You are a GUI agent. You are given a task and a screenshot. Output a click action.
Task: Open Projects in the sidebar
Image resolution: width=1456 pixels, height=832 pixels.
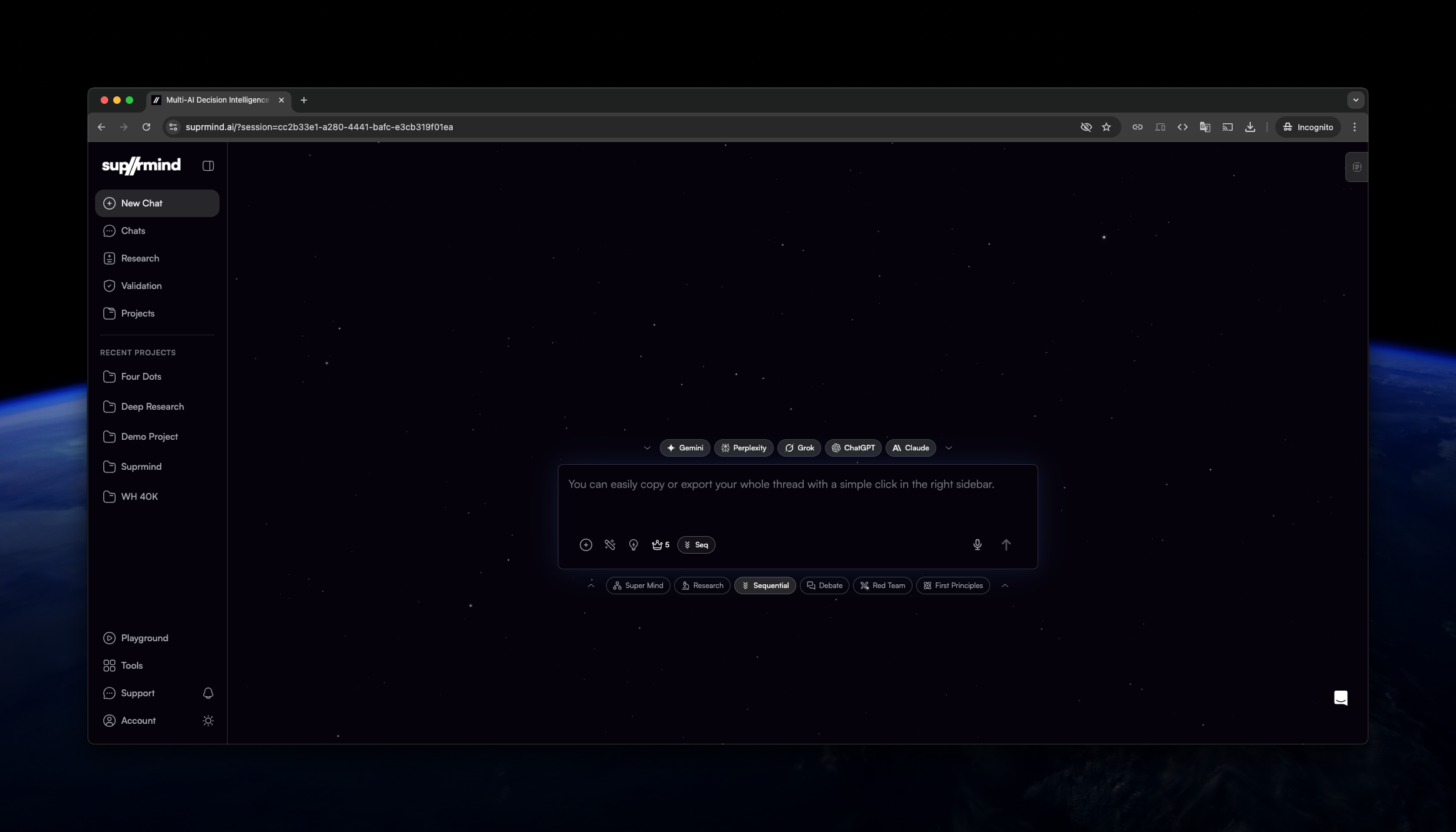157,313
